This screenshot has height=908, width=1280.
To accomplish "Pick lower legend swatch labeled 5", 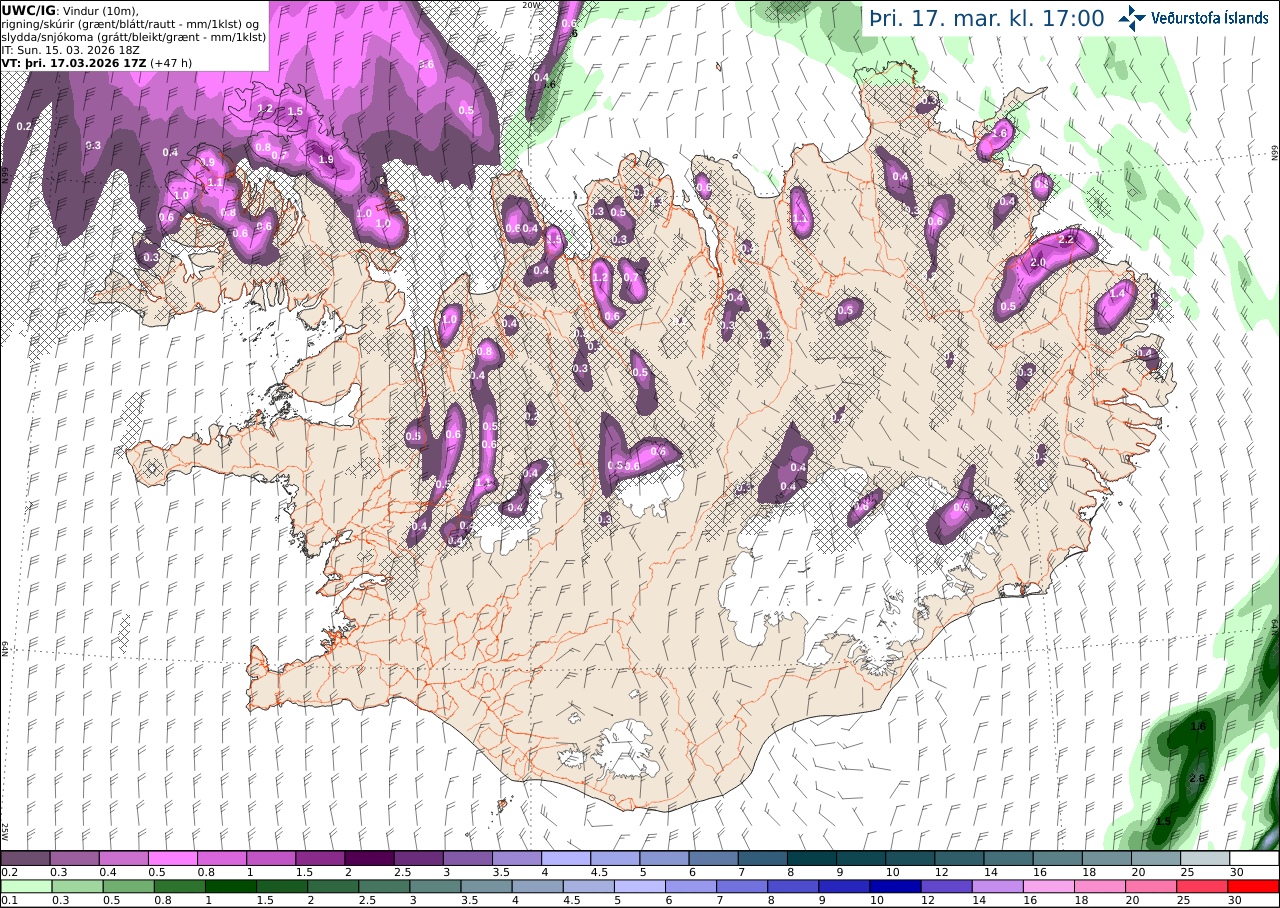I will point(640,886).
